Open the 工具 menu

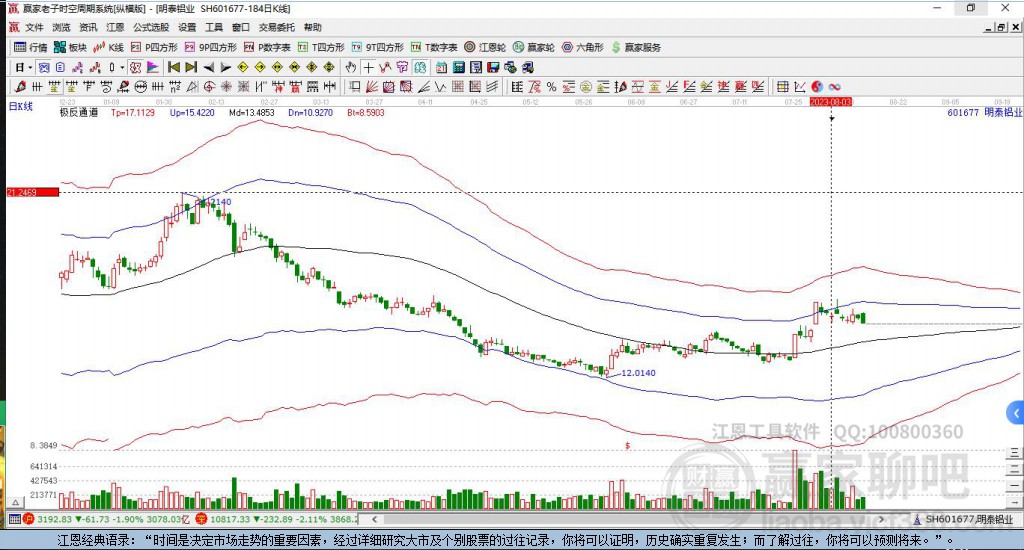(x=214, y=27)
